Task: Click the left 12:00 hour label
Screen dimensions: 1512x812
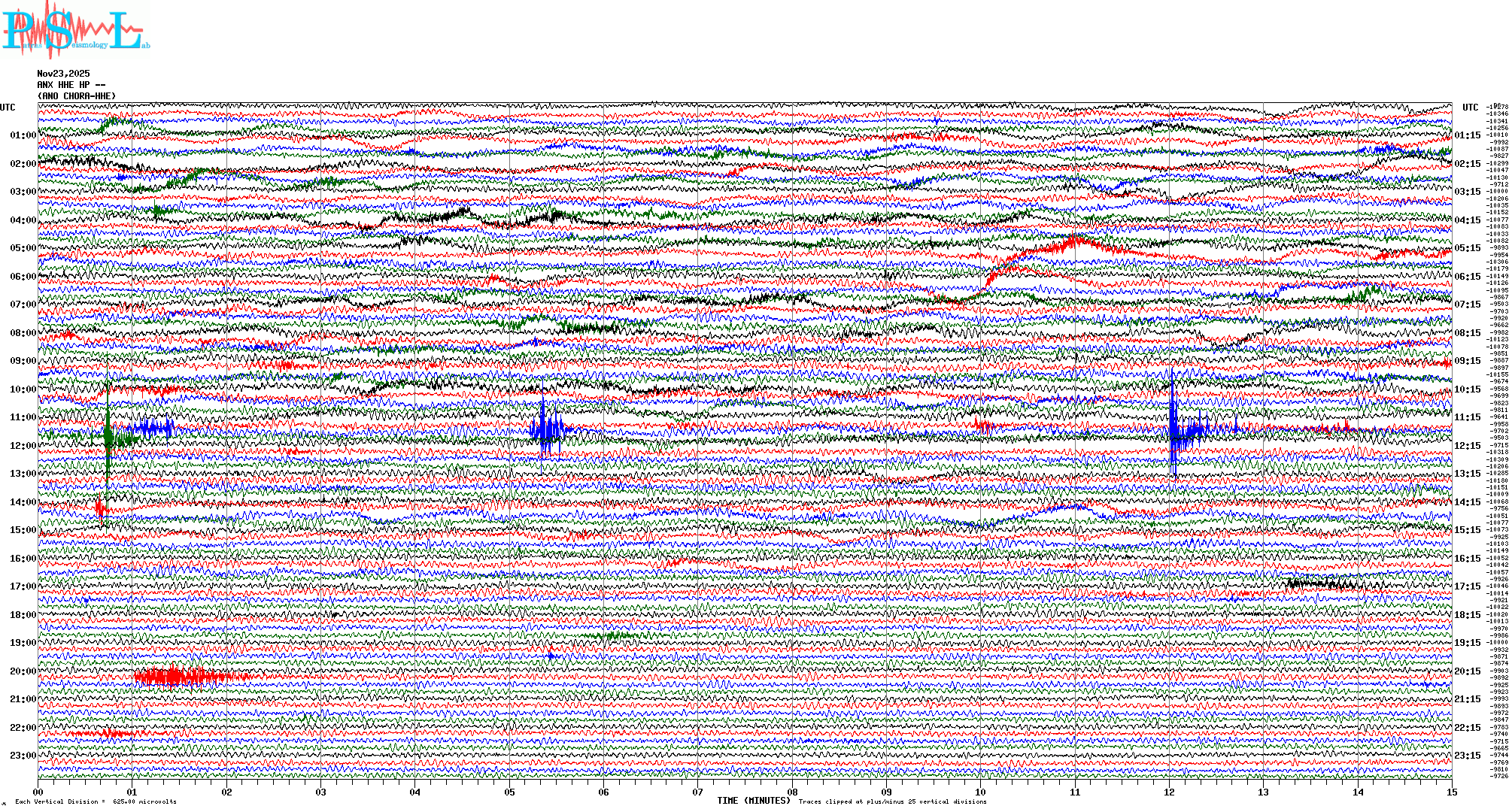Action: coord(23,446)
